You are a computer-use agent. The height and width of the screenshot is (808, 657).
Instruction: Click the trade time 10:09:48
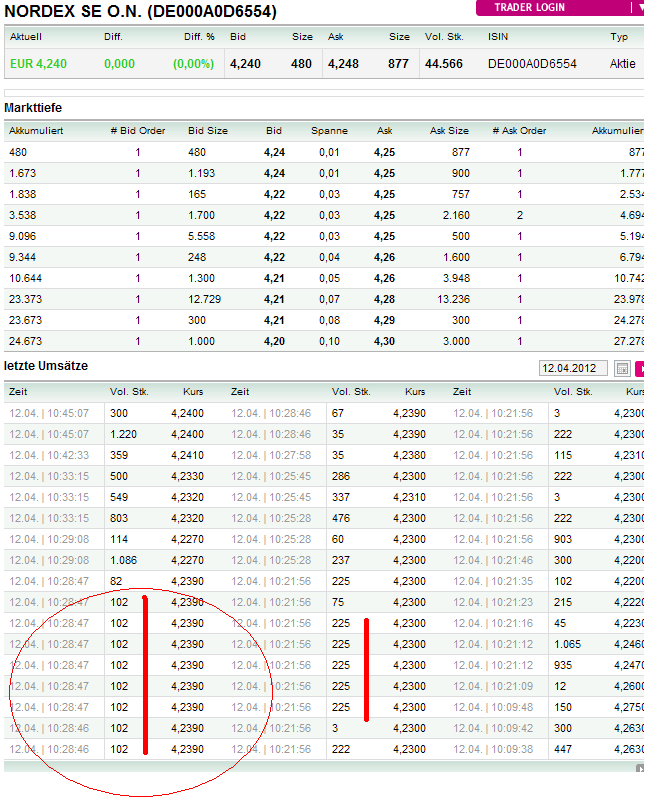pyautogui.click(x=512, y=708)
